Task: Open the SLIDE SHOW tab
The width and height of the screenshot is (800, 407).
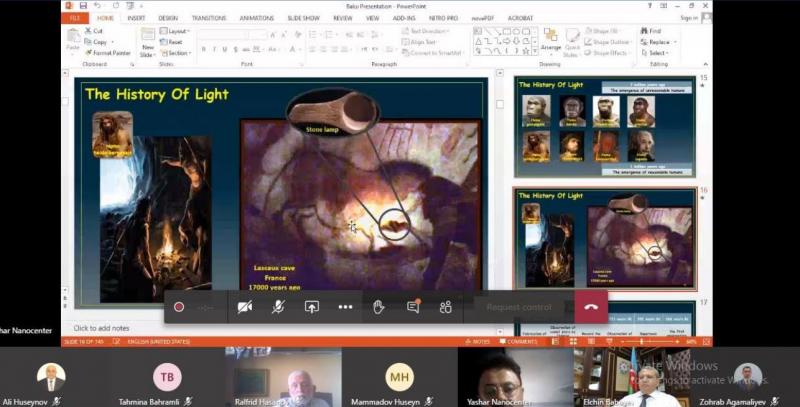Action: [x=304, y=18]
